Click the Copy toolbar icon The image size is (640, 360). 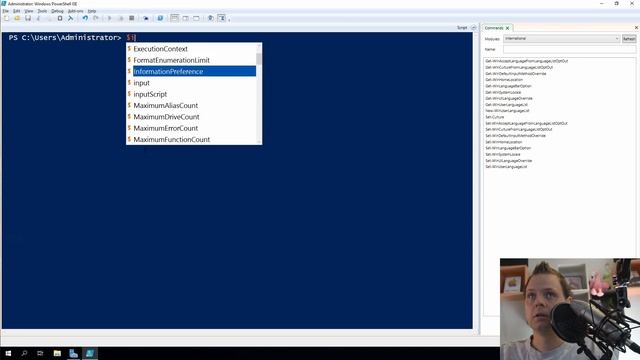[x=49, y=18]
